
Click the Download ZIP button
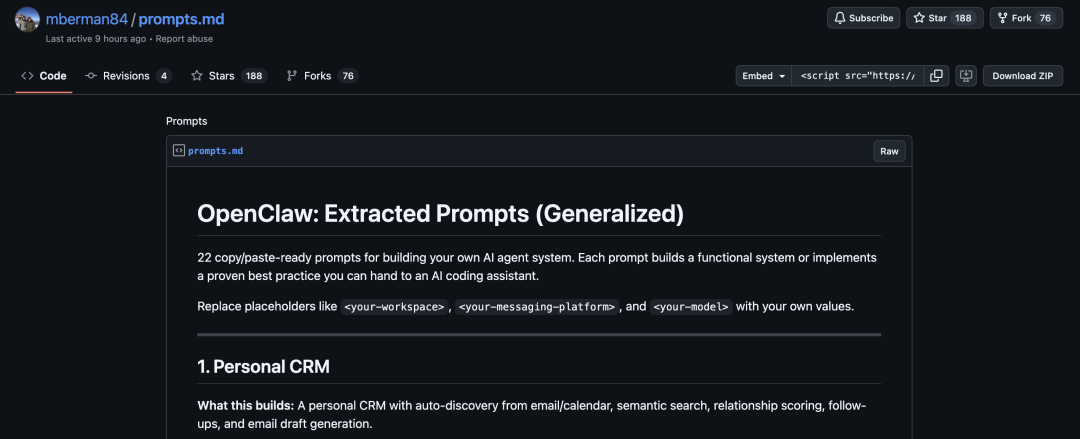coord(1022,76)
